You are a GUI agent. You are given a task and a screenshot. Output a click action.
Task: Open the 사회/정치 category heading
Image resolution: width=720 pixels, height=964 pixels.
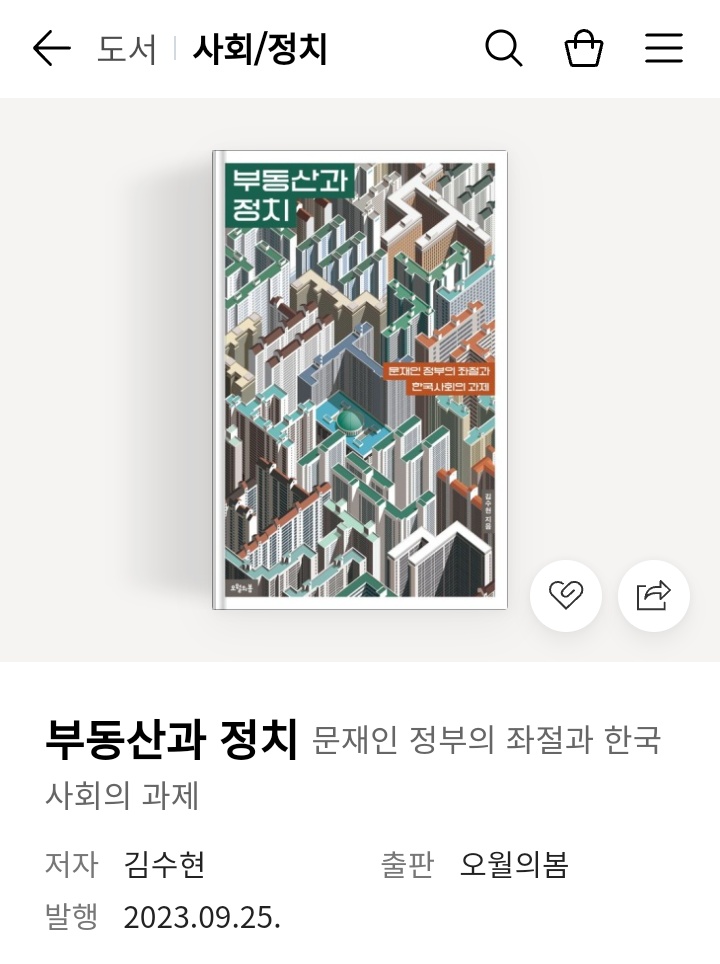(x=260, y=49)
